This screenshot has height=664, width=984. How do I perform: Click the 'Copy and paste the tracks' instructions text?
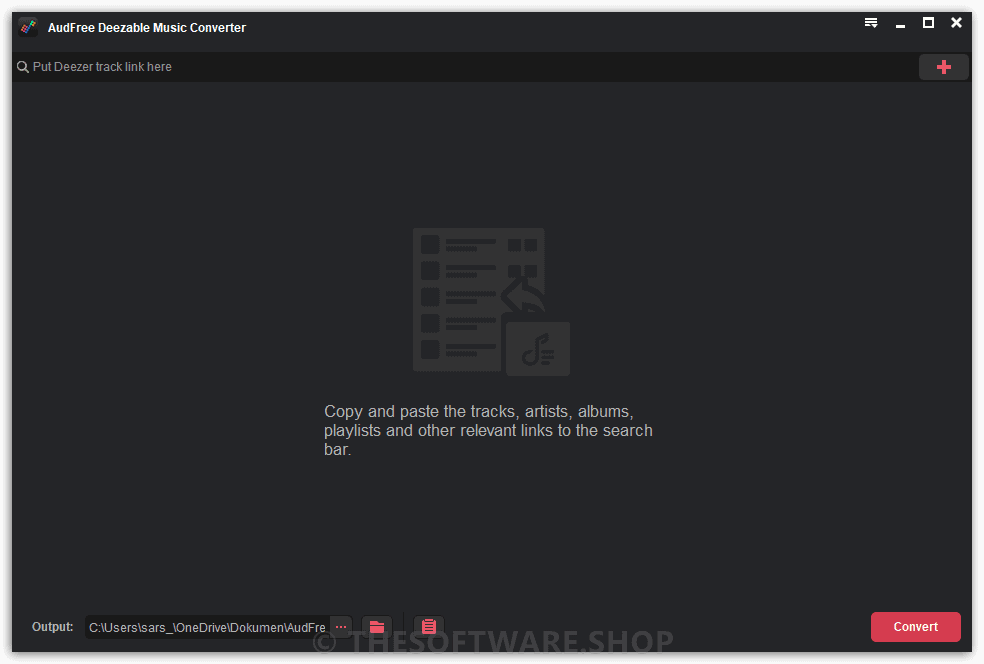(488, 431)
